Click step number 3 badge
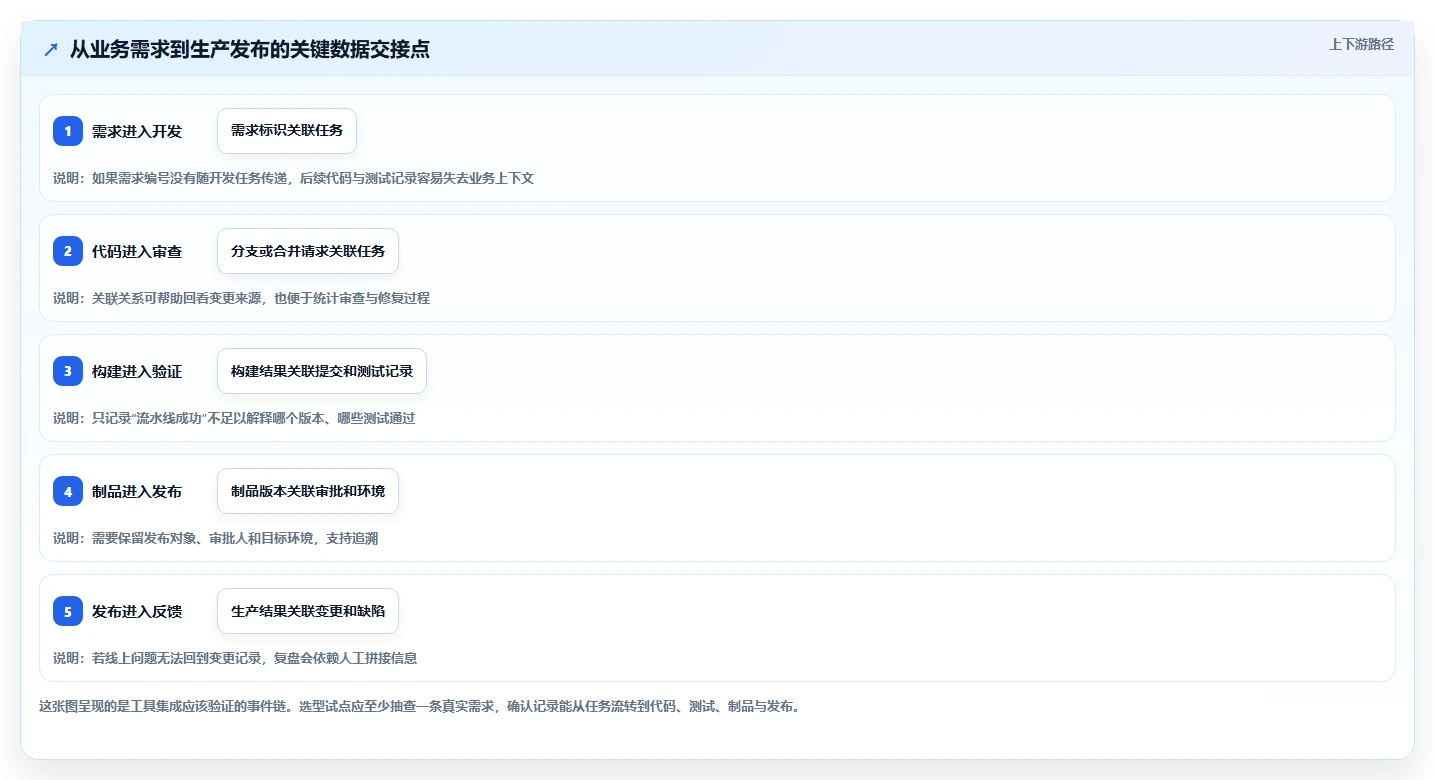 pyautogui.click(x=68, y=371)
